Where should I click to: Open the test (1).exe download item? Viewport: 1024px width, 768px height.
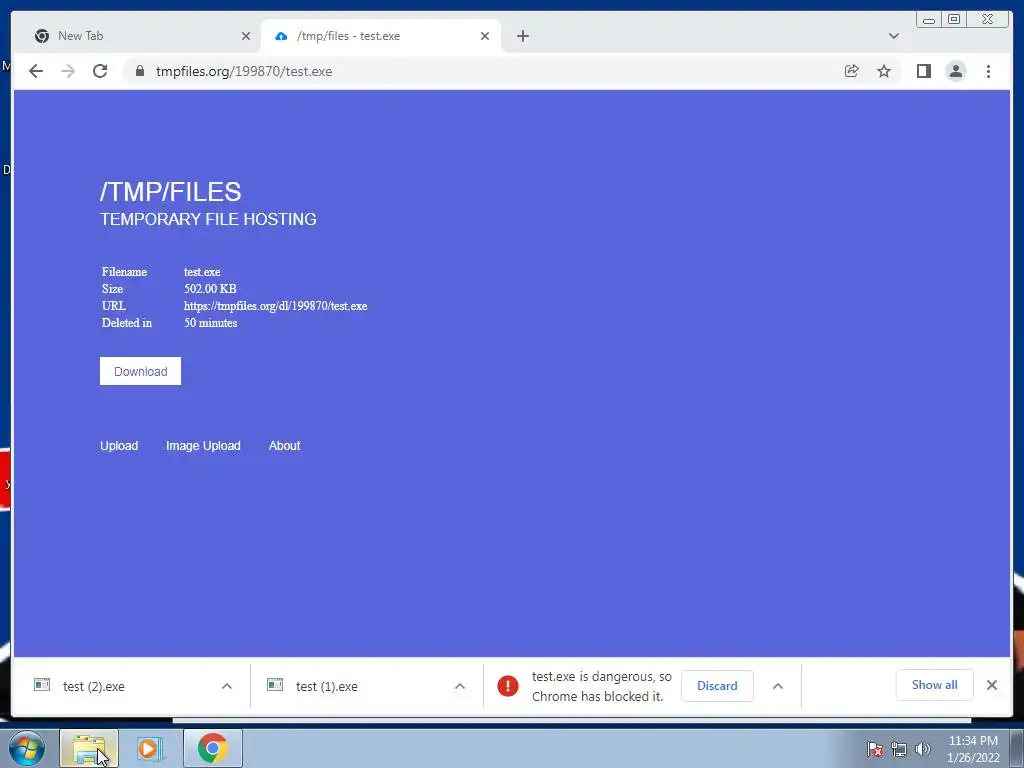point(327,686)
